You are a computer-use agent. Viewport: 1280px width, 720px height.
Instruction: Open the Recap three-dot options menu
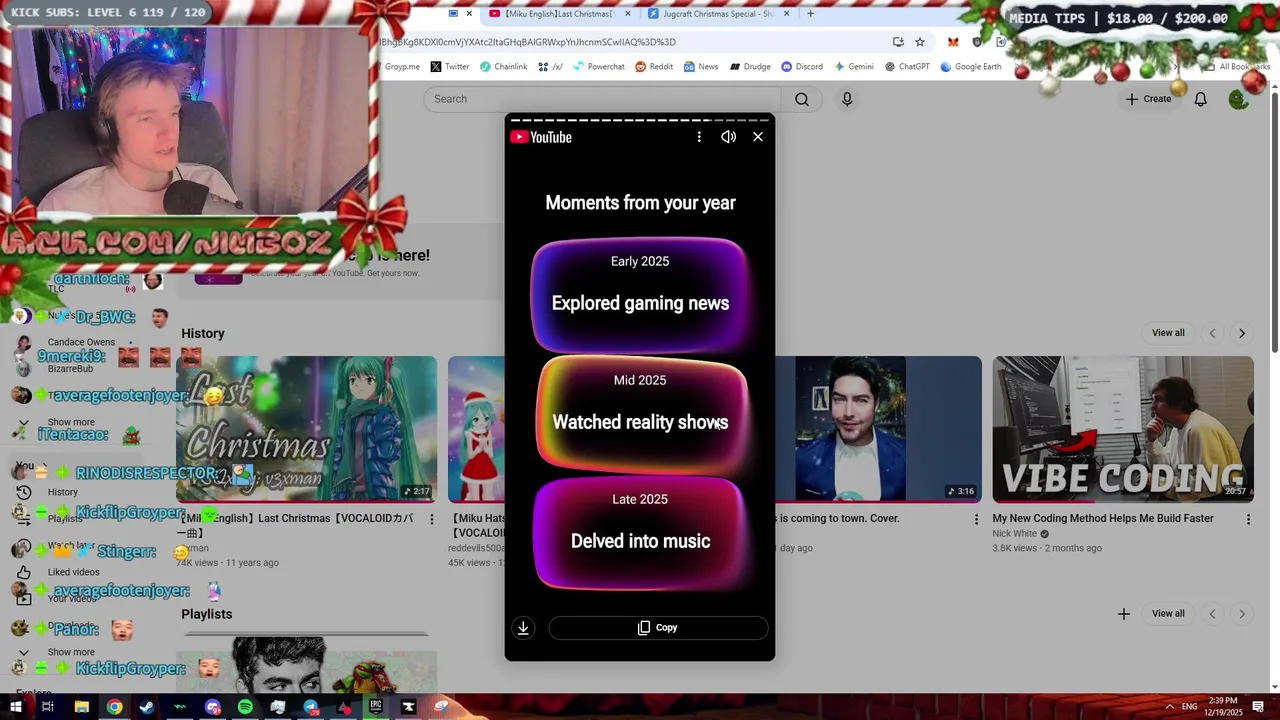coord(699,137)
